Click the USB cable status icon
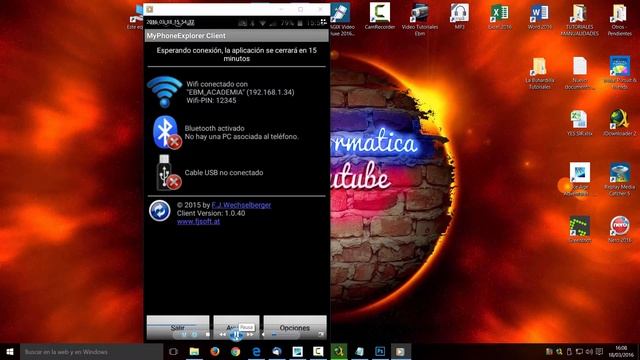Viewport: 640px width, 360px height. (168, 173)
